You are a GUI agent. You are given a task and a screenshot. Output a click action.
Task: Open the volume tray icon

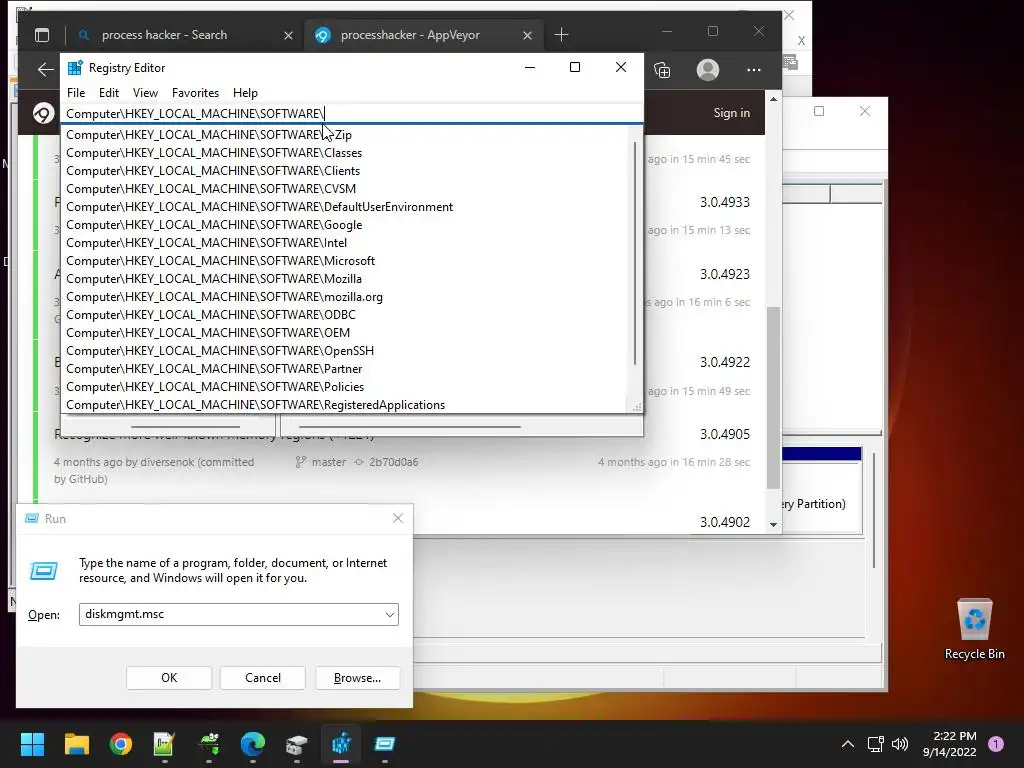[900, 744]
